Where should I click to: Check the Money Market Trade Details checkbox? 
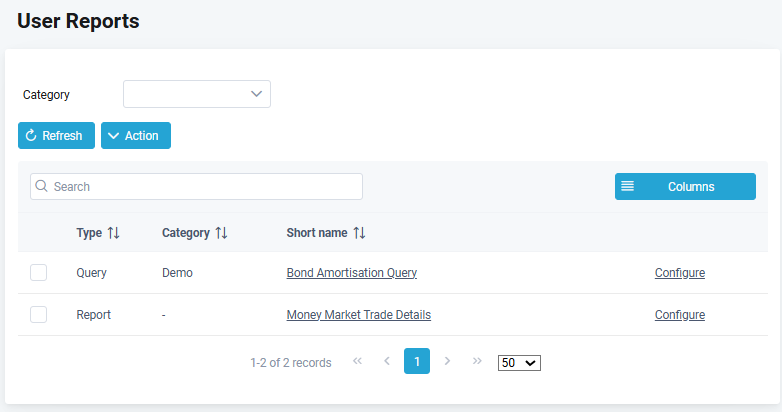(39, 314)
